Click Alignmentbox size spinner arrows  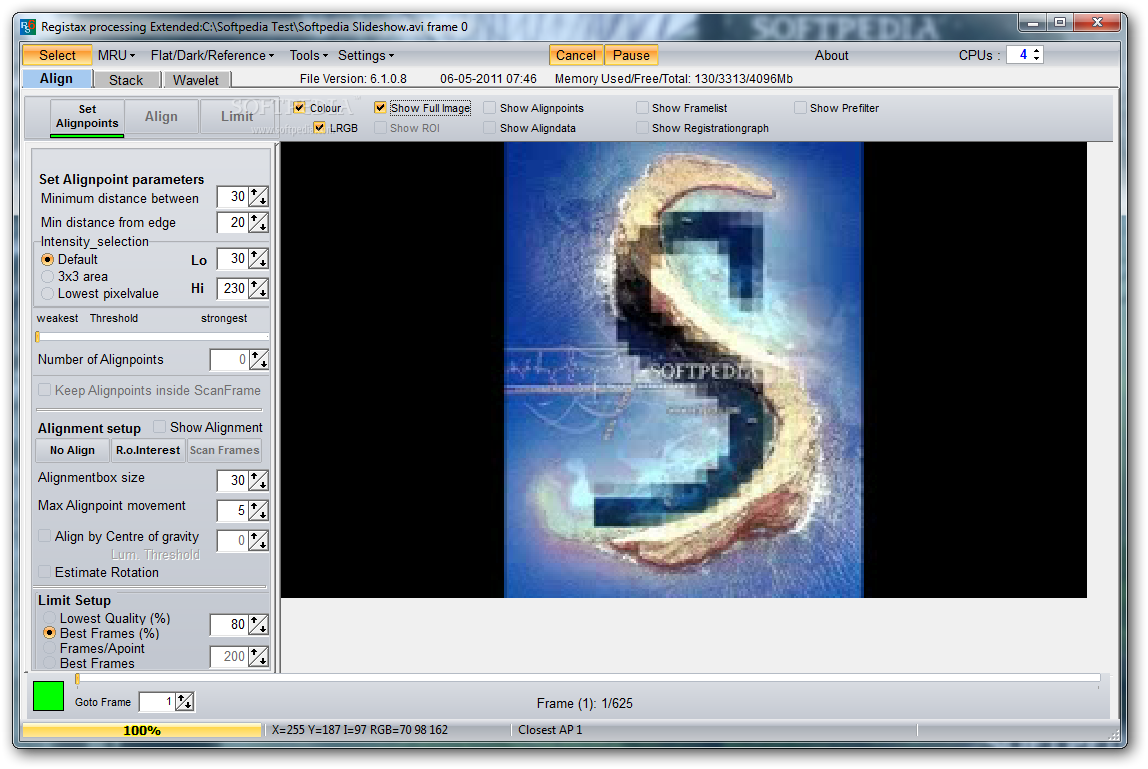click(258, 480)
